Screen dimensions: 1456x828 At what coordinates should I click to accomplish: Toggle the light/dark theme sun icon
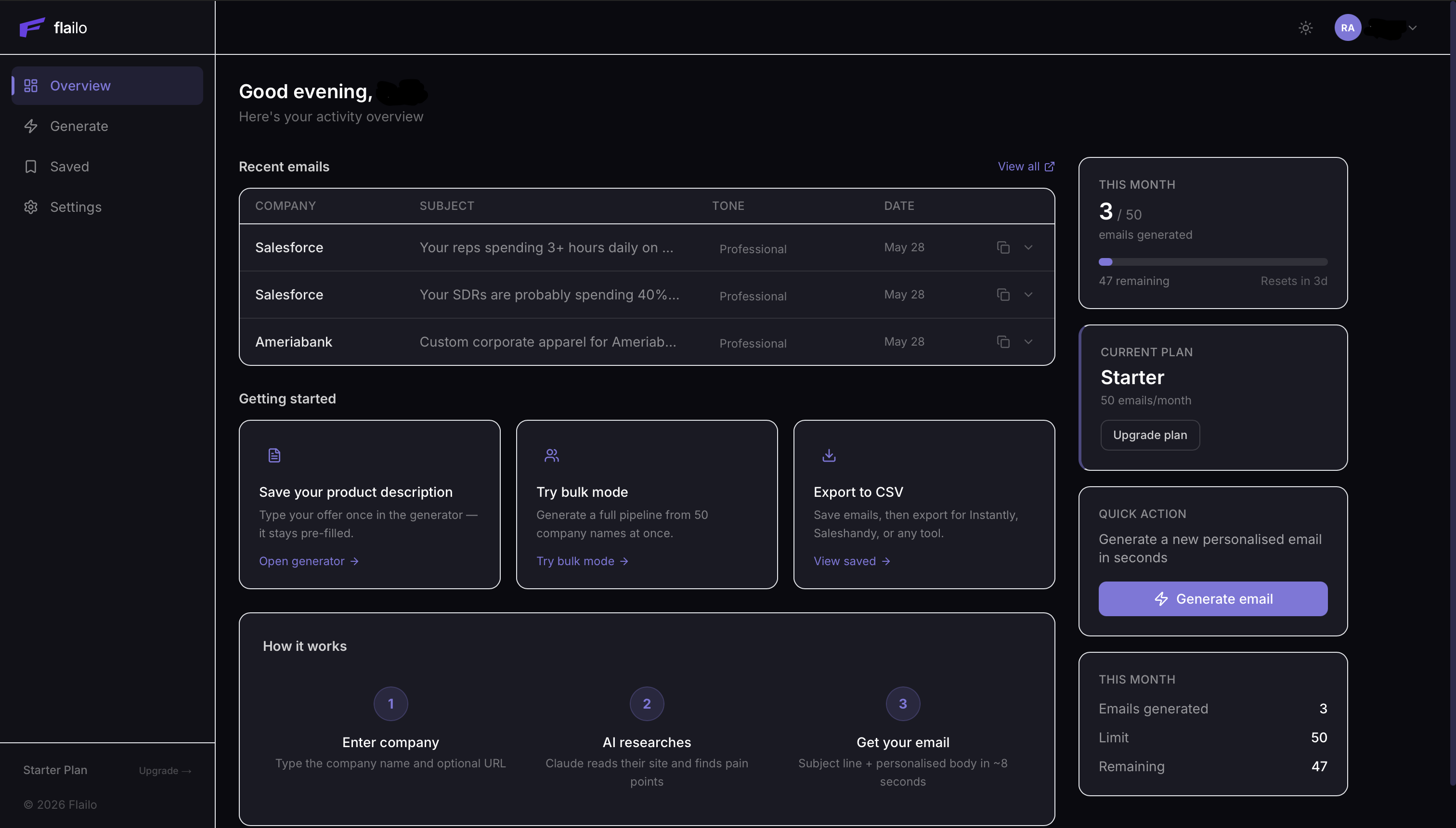pos(1305,28)
